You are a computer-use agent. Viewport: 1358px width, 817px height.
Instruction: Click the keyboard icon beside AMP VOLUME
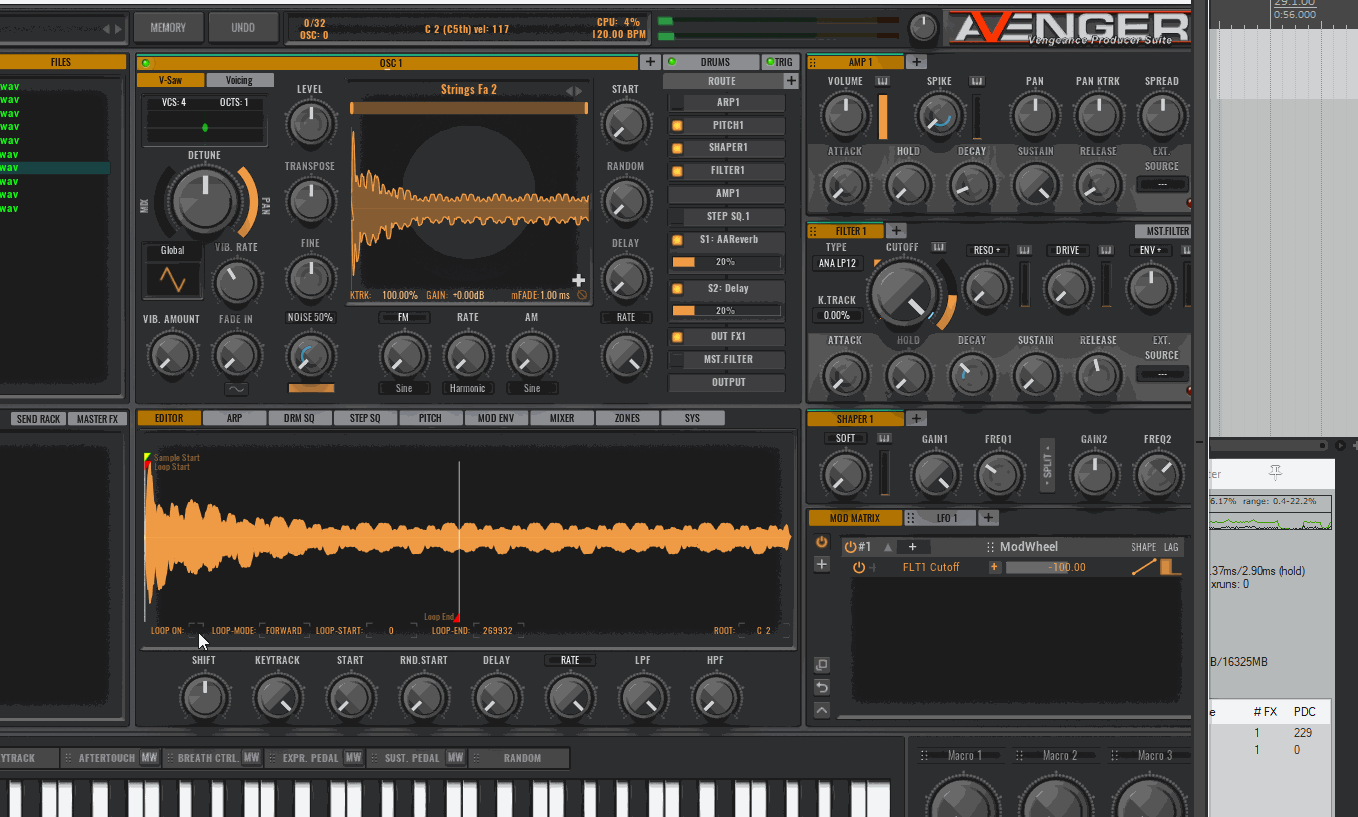tap(883, 81)
